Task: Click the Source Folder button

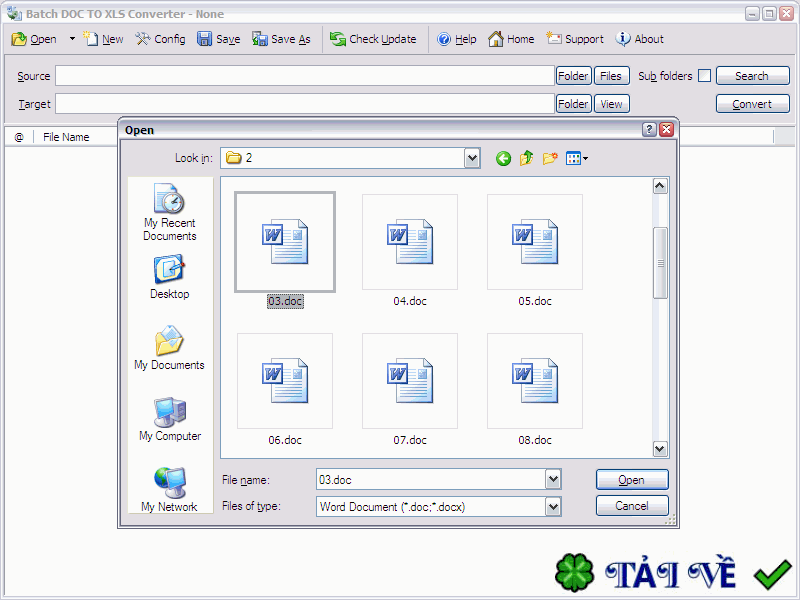Action: (573, 76)
